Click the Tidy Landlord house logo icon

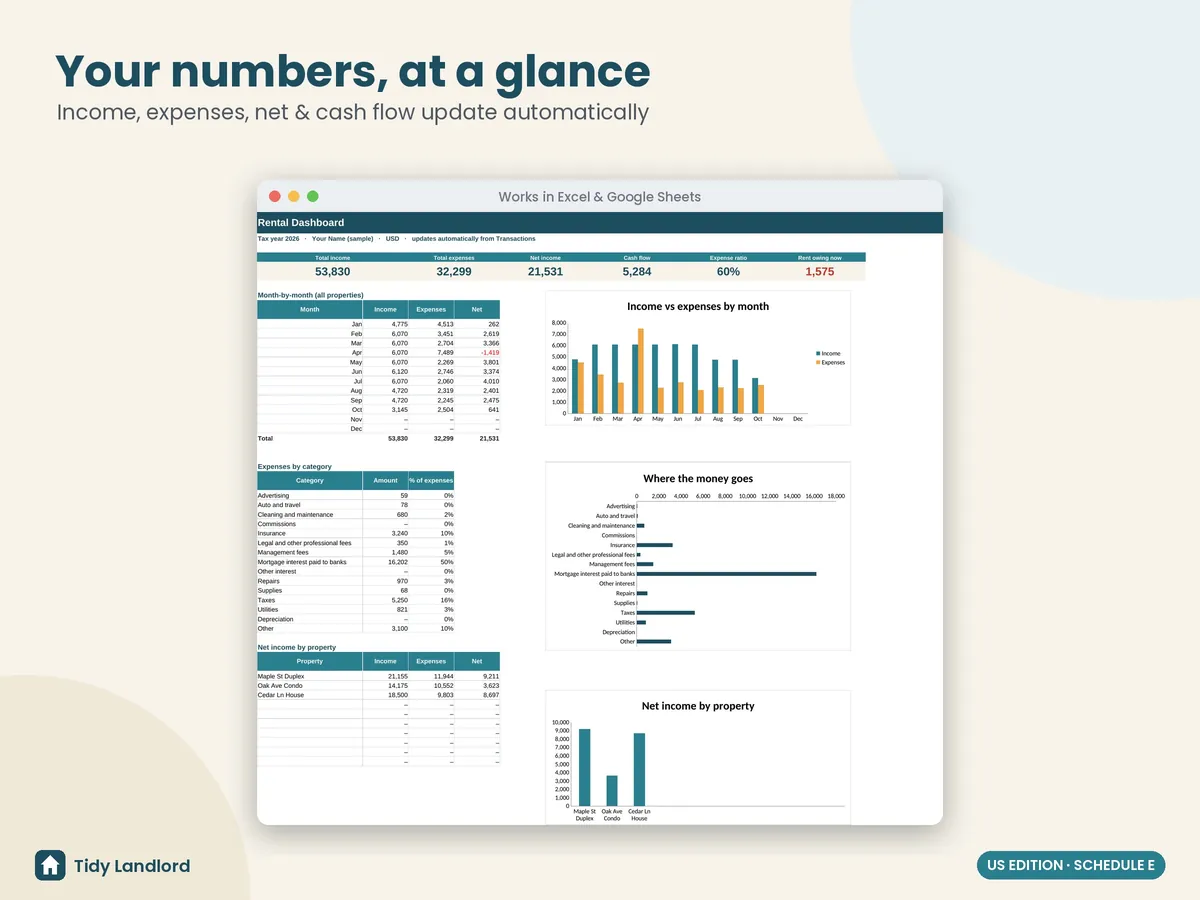[50, 866]
